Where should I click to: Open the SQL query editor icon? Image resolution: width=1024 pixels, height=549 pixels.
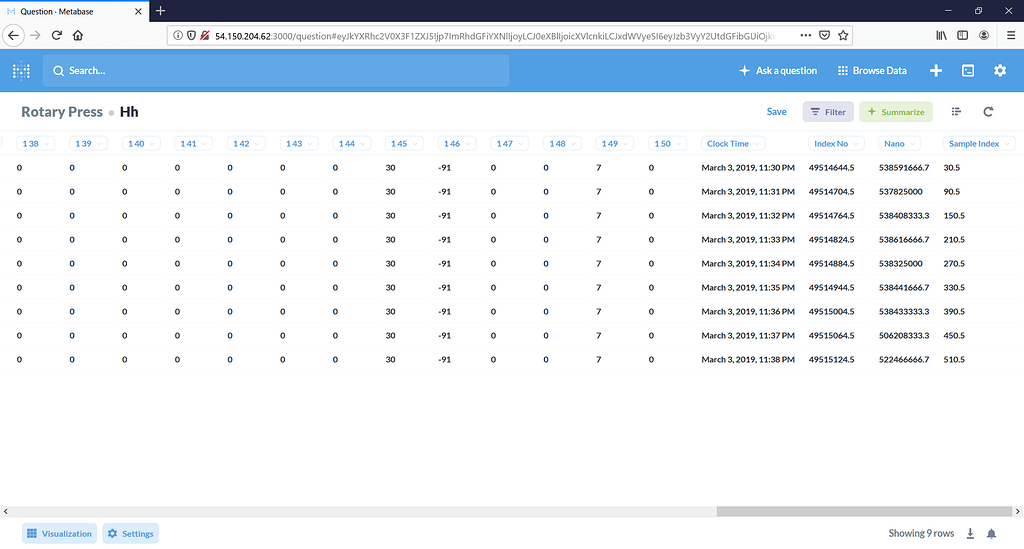pos(968,71)
